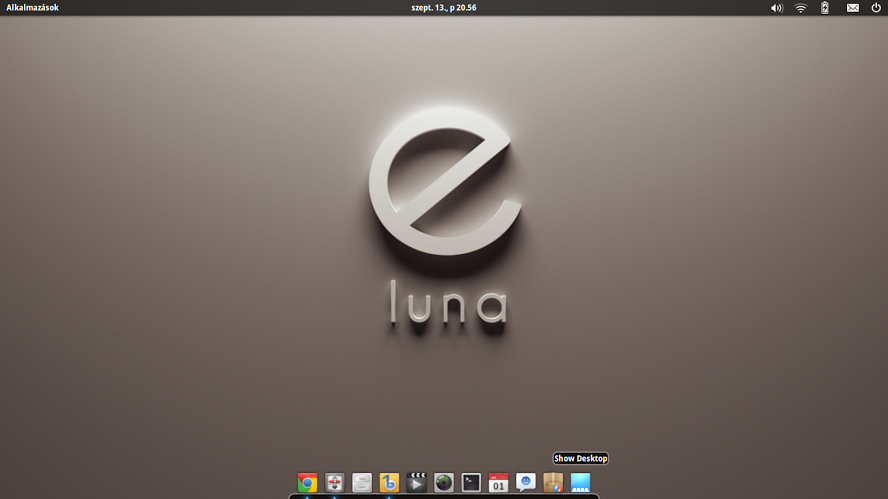This screenshot has width=888, height=499.
Task: Open the Wi-Fi network indicator
Action: tap(800, 8)
